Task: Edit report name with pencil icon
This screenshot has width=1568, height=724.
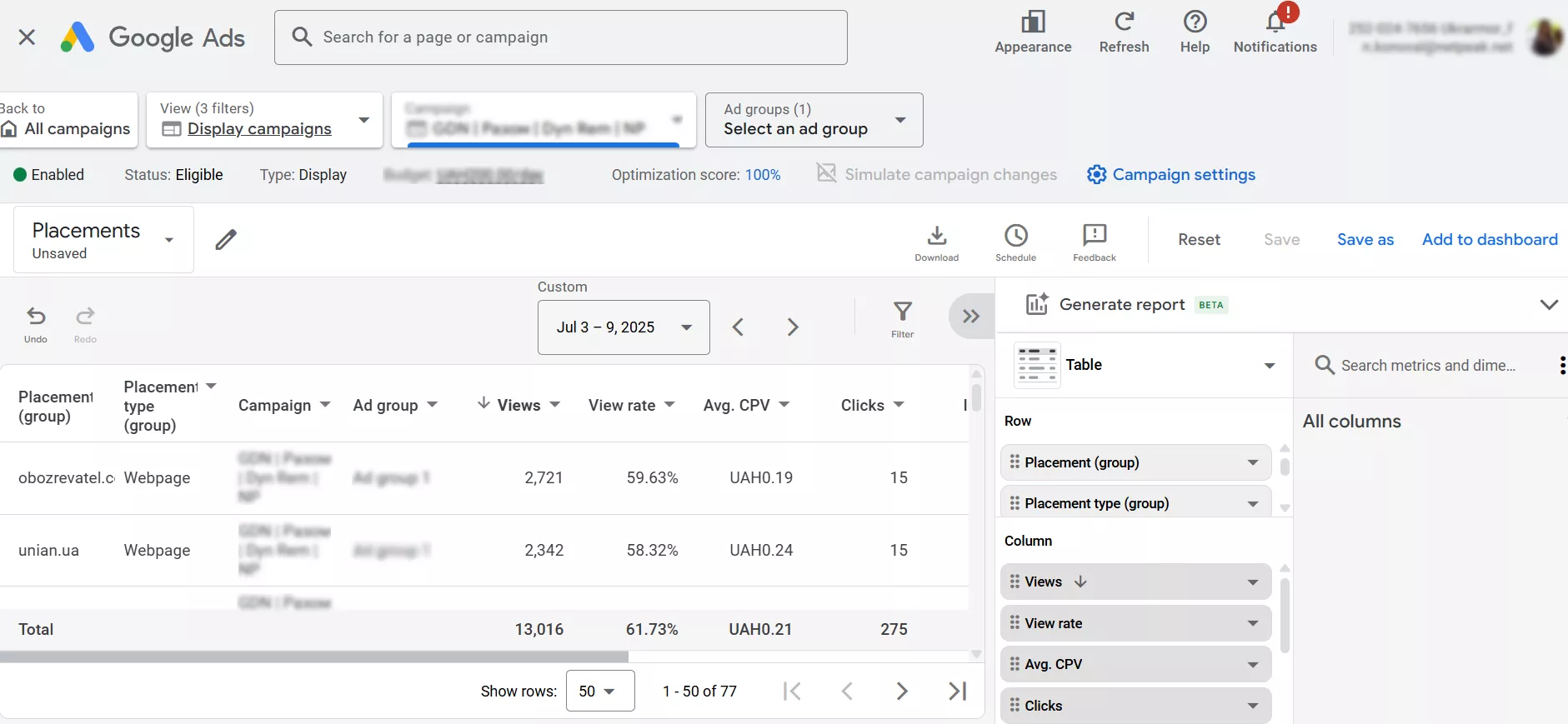Action: (226, 240)
